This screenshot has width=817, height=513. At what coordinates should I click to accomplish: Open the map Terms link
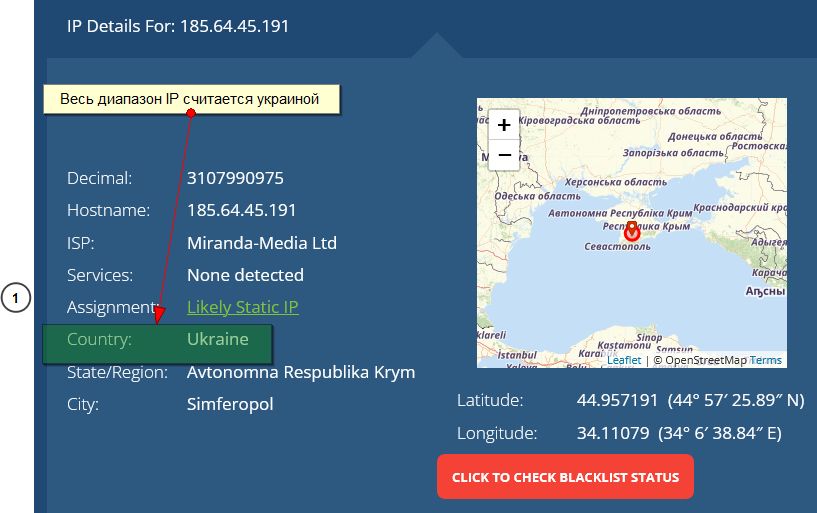coord(765,360)
